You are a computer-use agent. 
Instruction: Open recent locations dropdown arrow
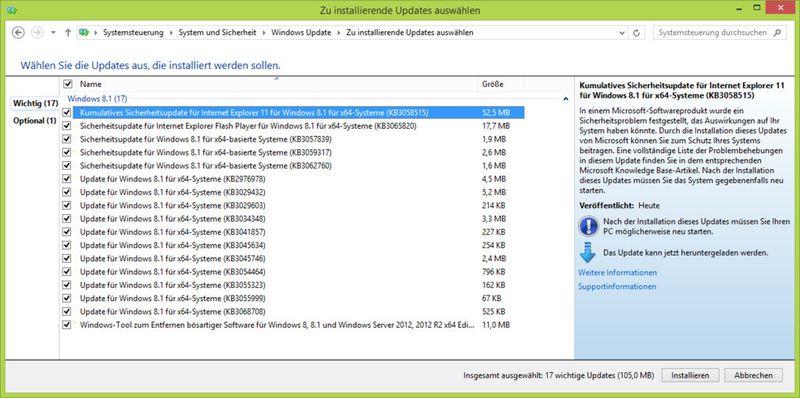53,33
